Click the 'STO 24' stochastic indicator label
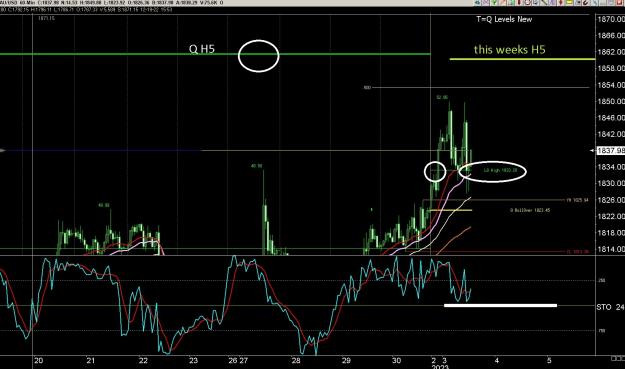 coord(610,307)
